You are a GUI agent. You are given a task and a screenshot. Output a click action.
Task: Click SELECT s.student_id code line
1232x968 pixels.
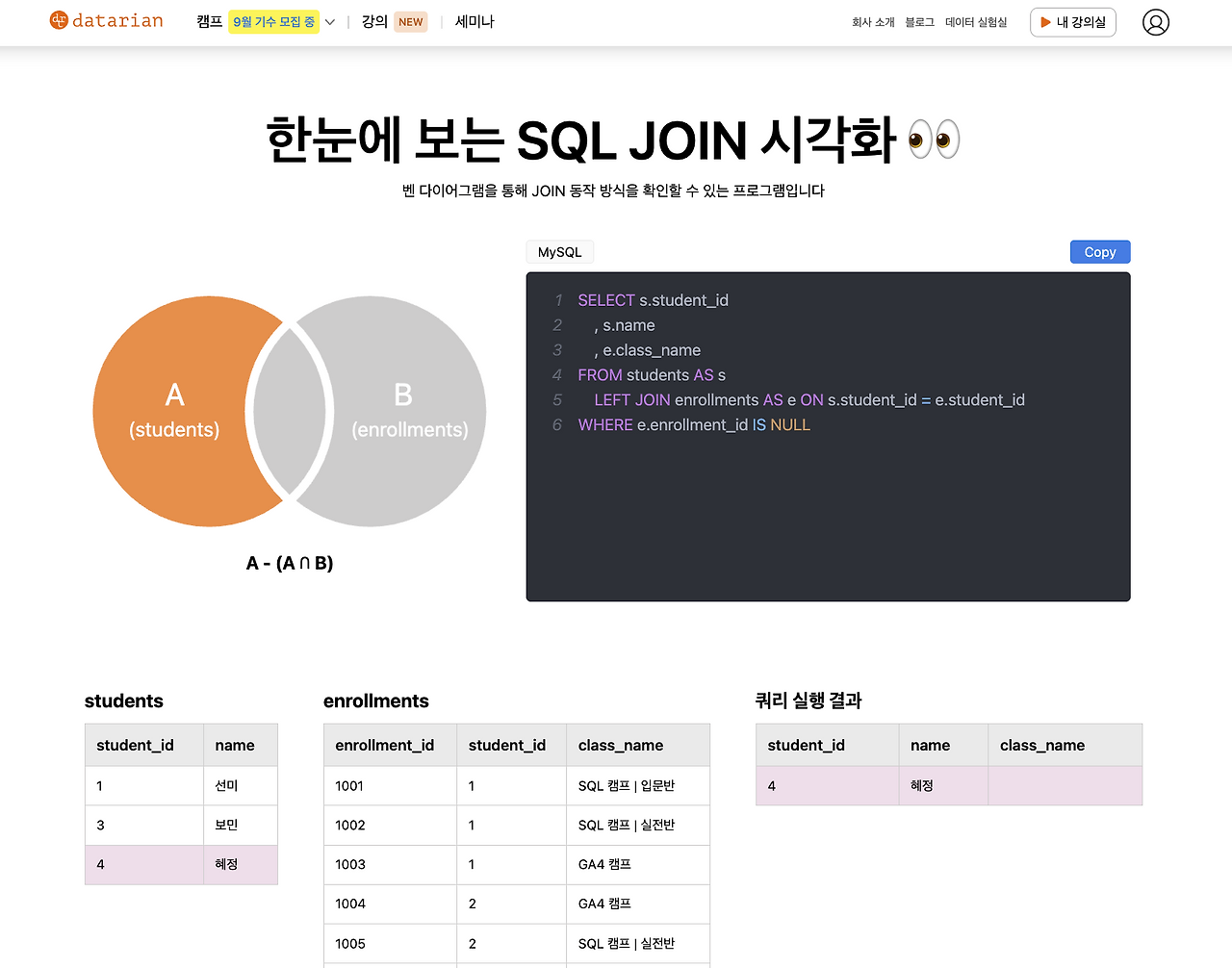pos(653,300)
